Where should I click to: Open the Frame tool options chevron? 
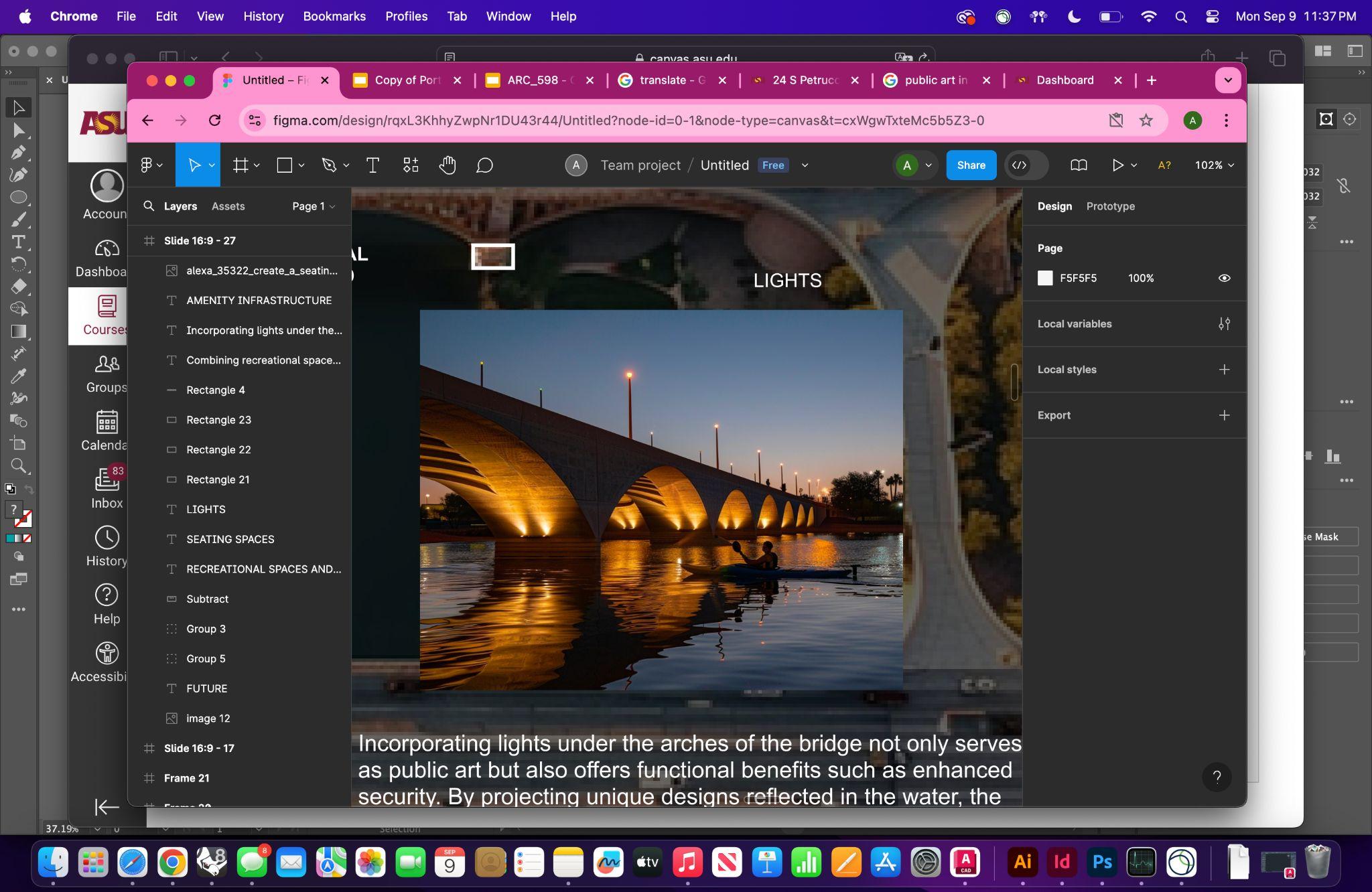coord(257,165)
